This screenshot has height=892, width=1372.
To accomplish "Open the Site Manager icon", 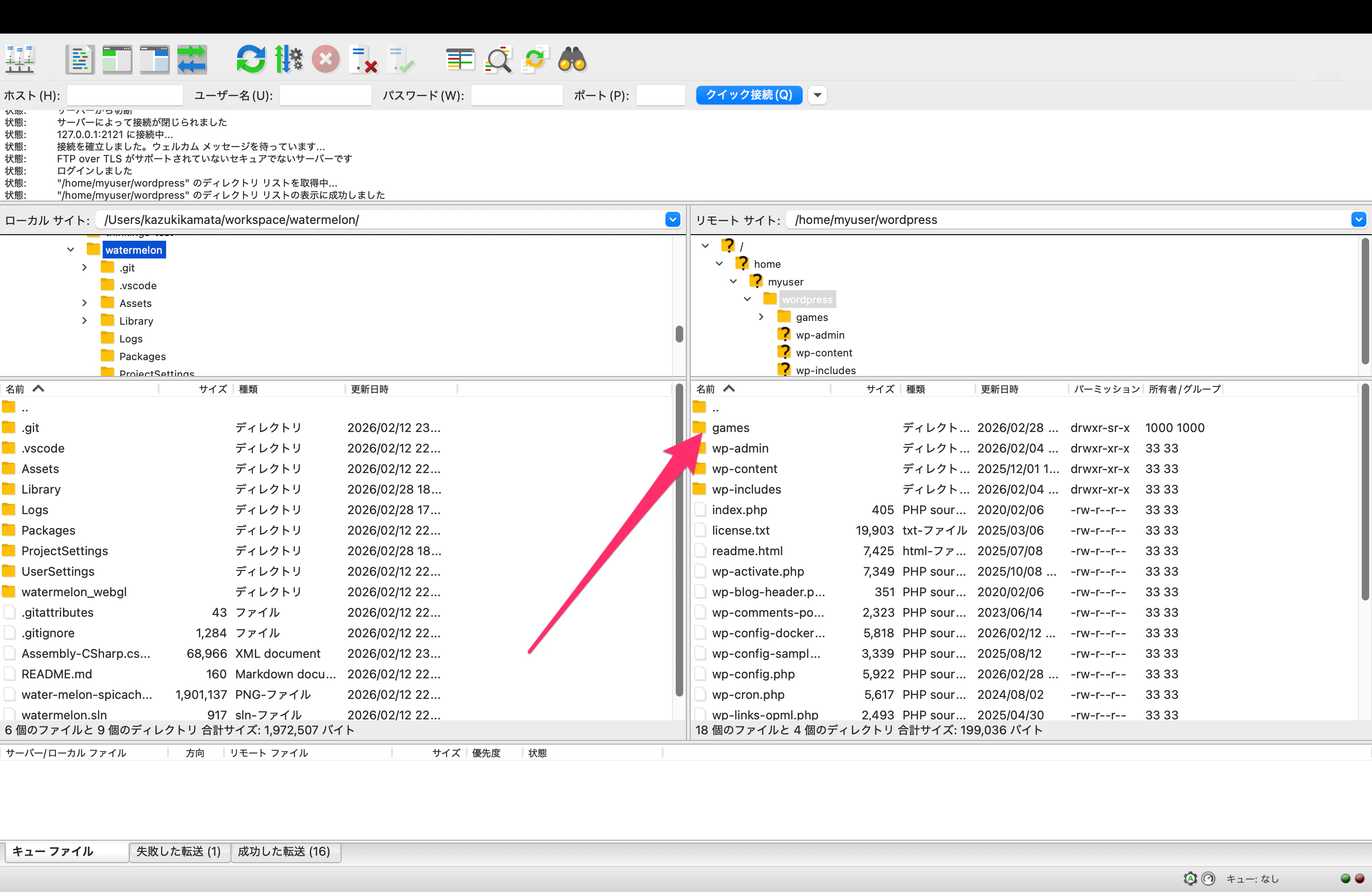I will (20, 59).
